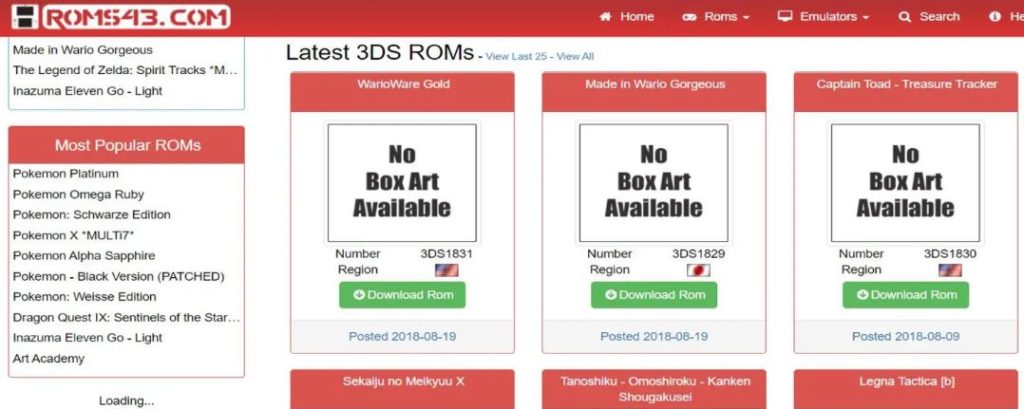Screen dimensions: 1024x409
Task: Expand the Roms dropdown menu
Action: click(716, 17)
